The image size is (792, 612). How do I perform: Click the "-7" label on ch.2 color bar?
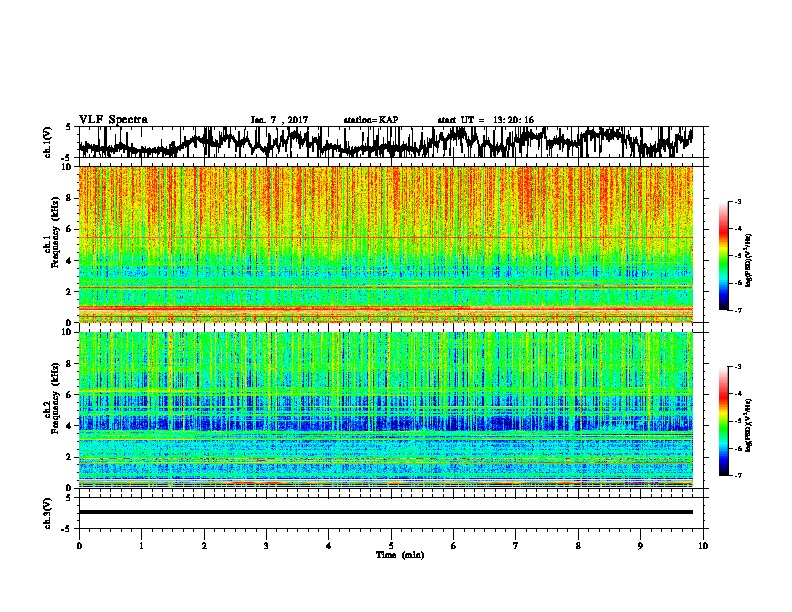[737, 475]
